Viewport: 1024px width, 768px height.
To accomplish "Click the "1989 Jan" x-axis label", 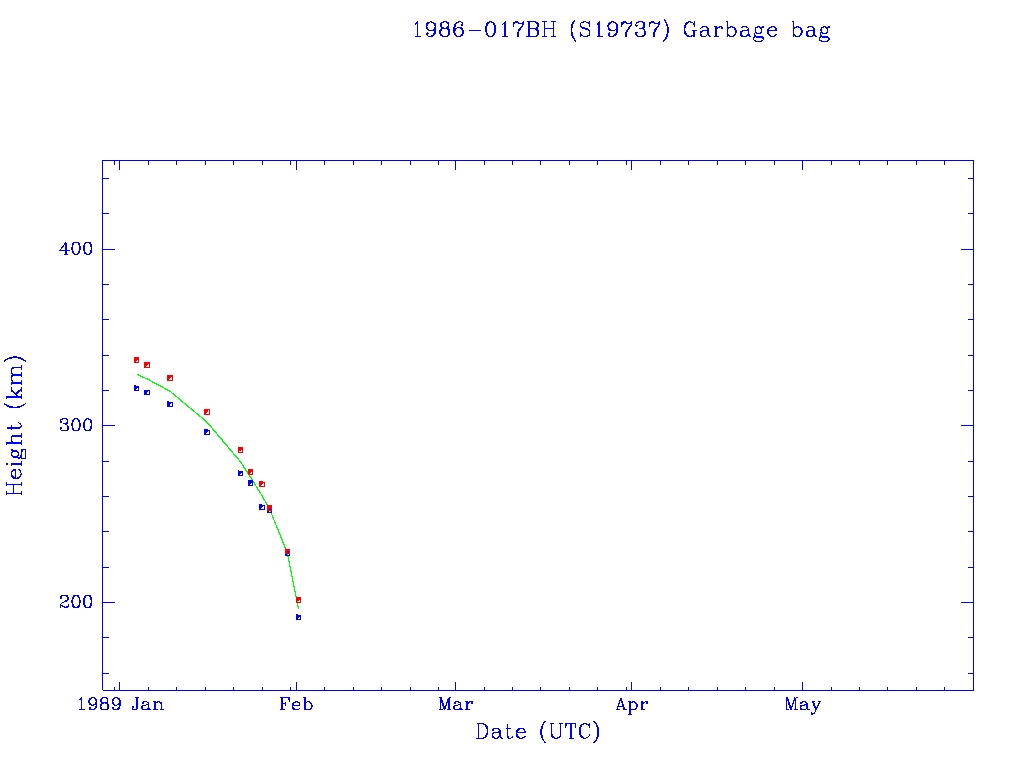I will click(121, 705).
